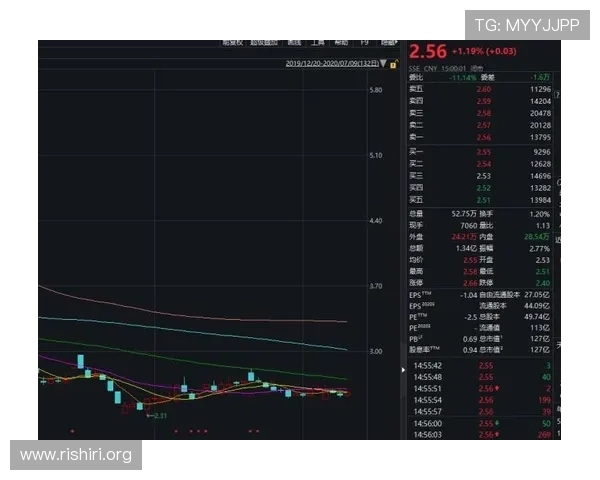Select the 卖五 row priced 2.60
This screenshot has width=600, height=480.
480,89
